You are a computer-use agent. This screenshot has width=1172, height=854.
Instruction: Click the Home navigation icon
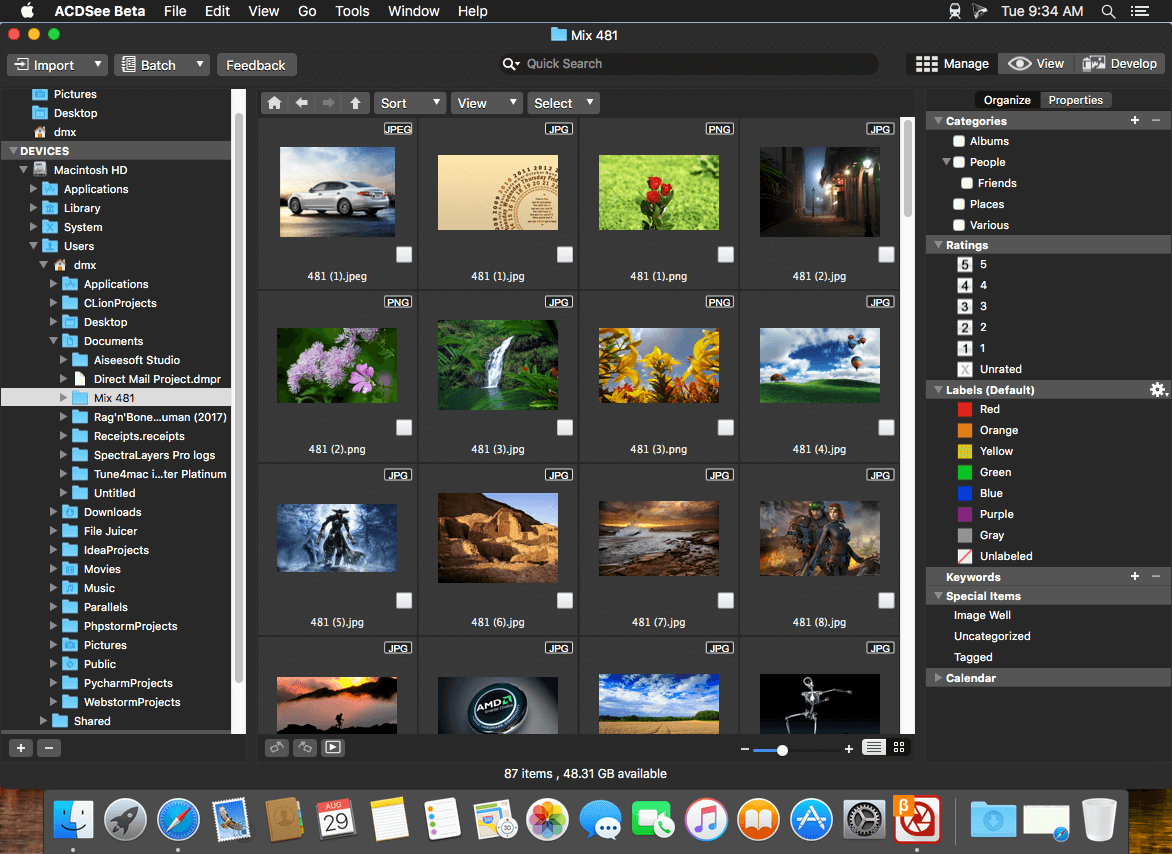(275, 103)
